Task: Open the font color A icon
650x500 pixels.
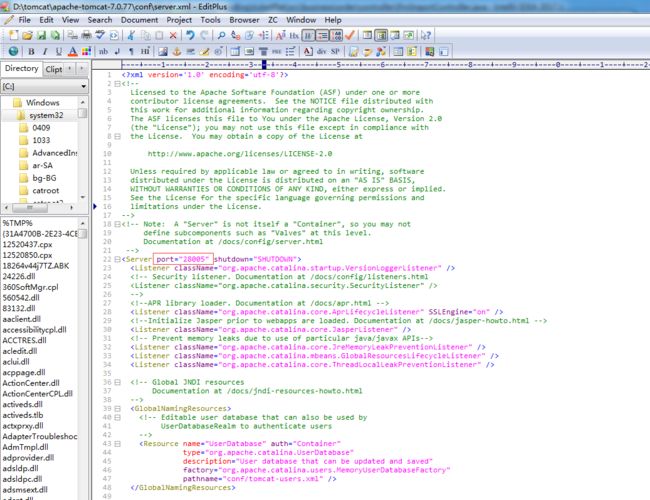Action: (73, 51)
